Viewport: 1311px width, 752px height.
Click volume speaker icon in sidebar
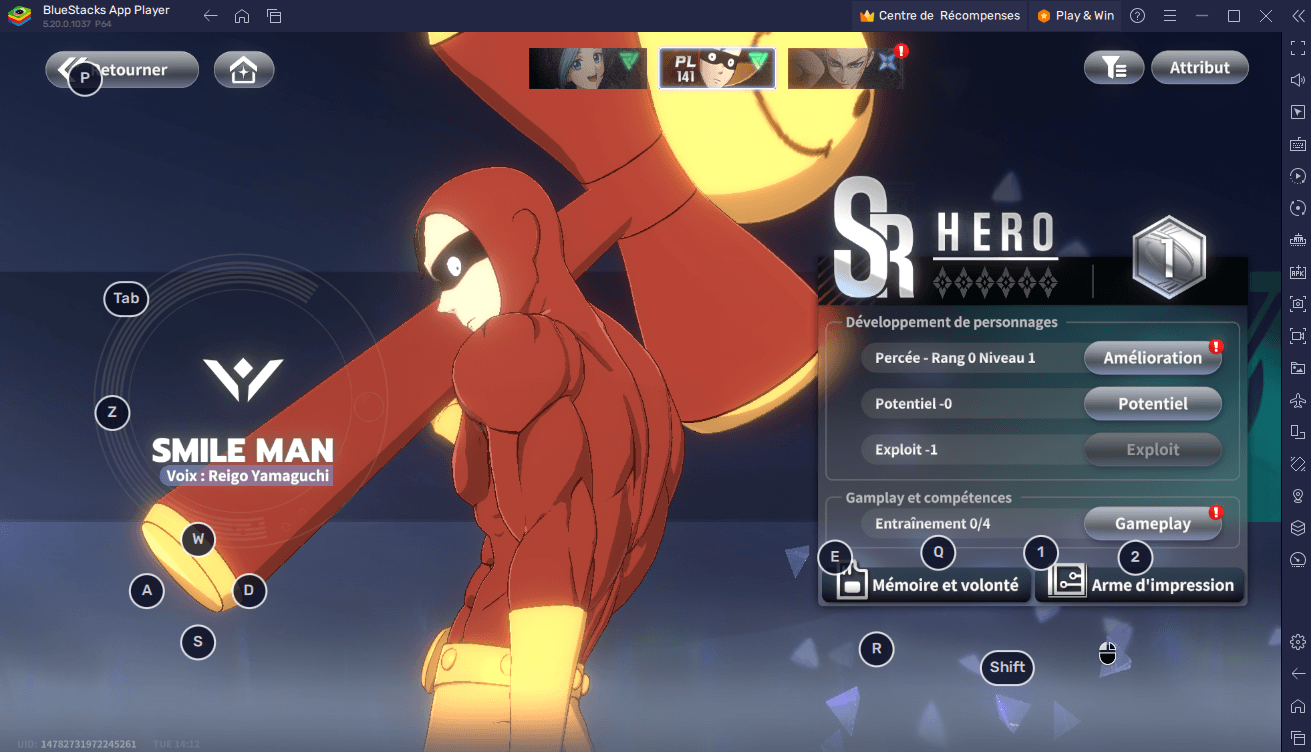[1298, 80]
